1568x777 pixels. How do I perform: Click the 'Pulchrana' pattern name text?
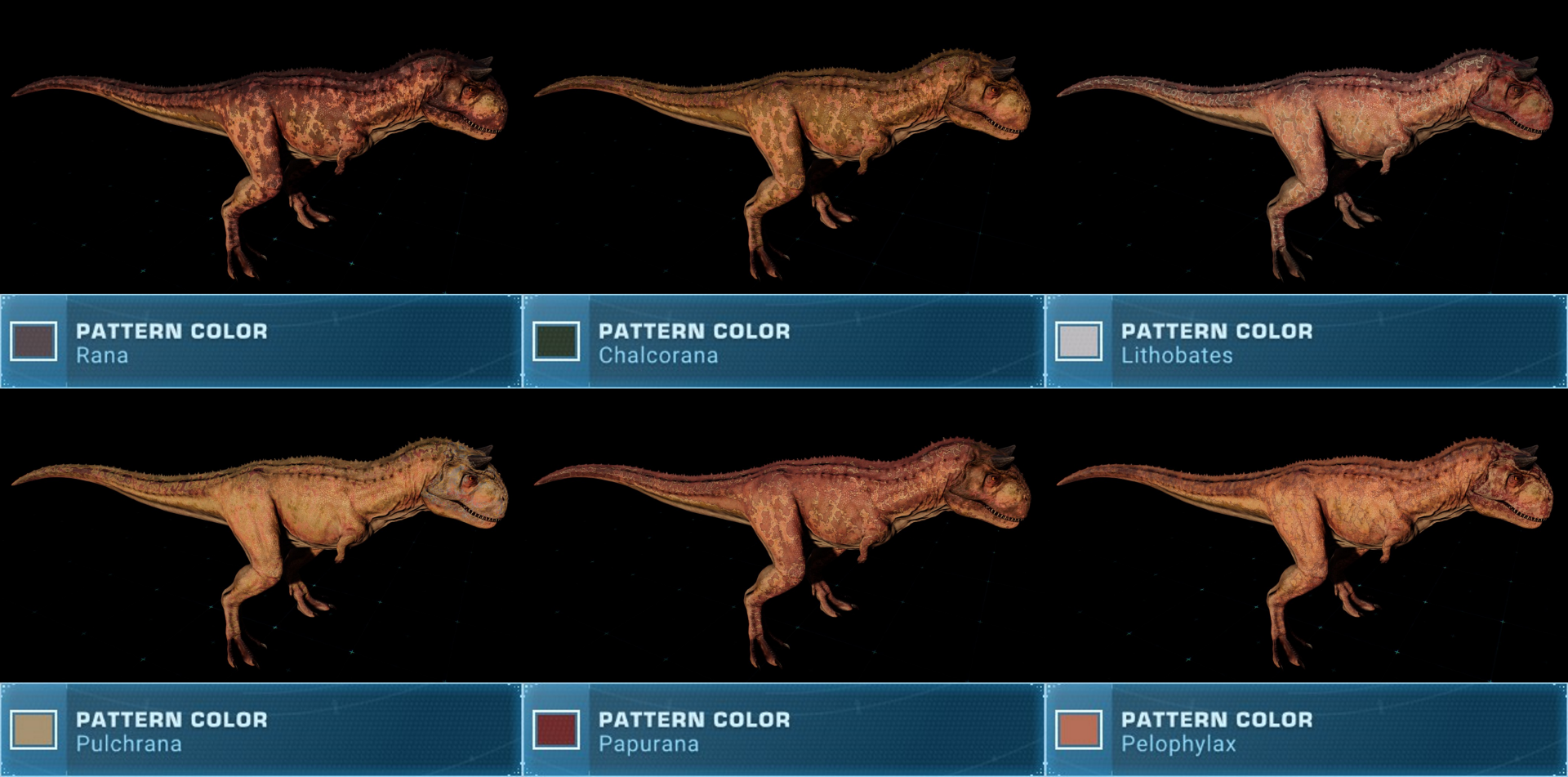129,744
